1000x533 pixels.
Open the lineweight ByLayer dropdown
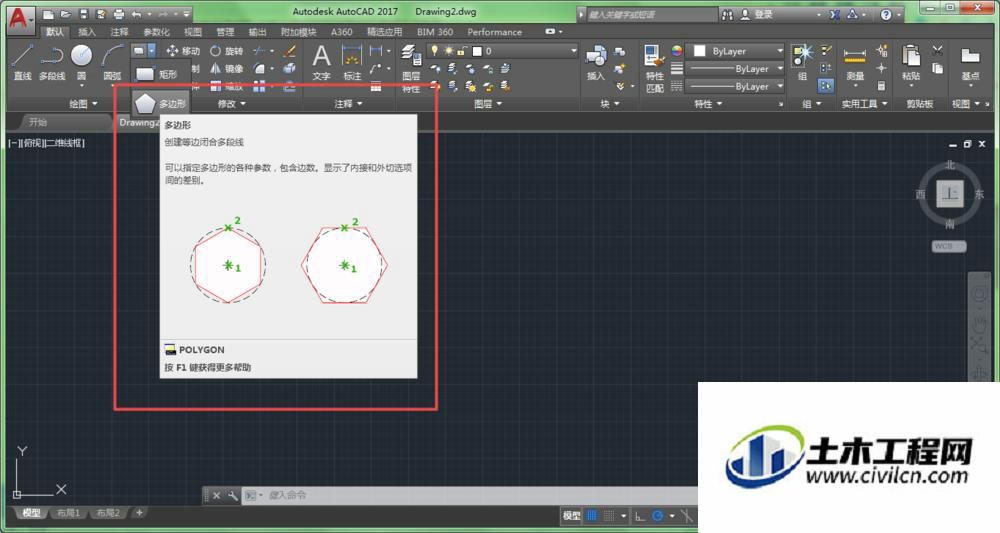[735, 68]
